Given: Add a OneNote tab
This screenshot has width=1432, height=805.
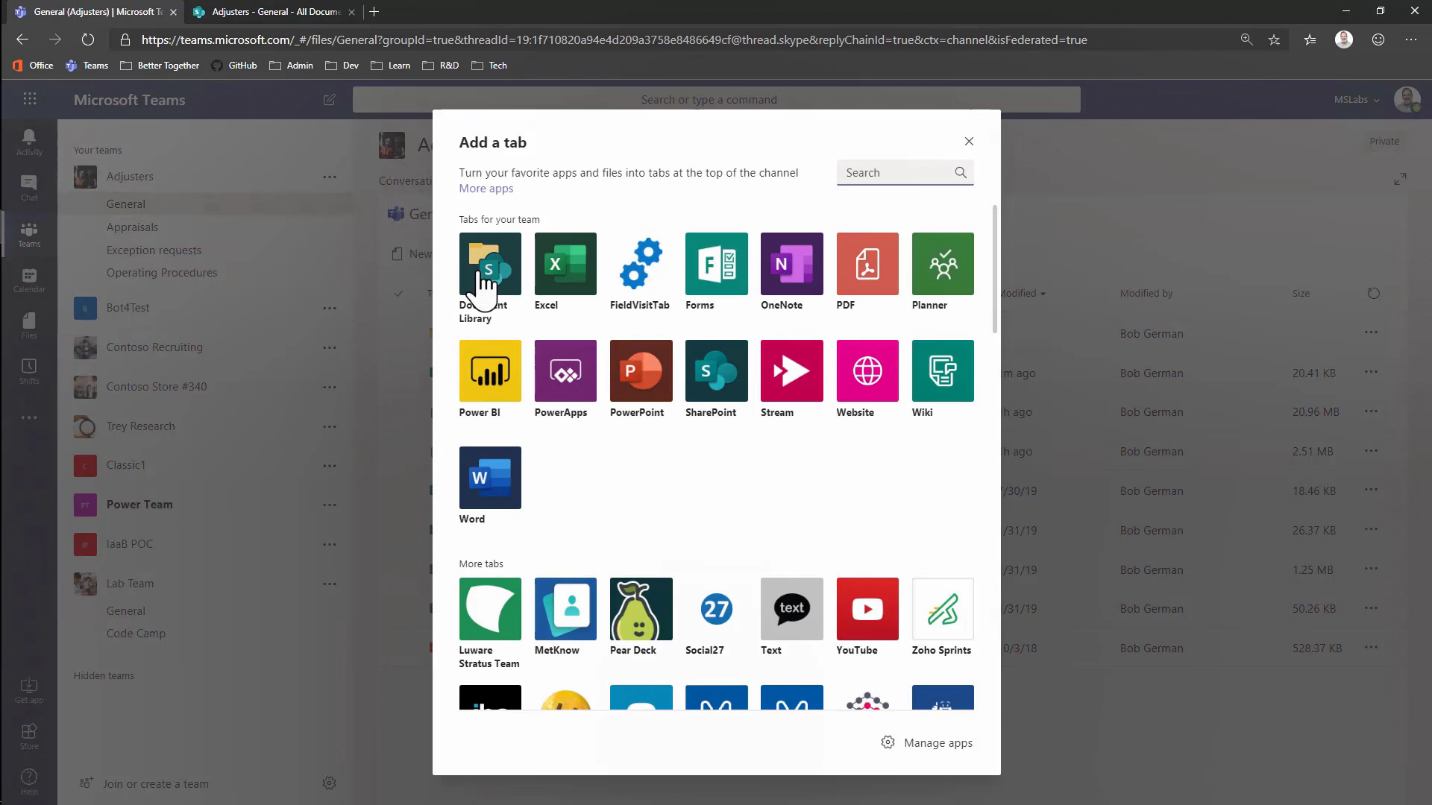Looking at the screenshot, I should pyautogui.click(x=792, y=264).
